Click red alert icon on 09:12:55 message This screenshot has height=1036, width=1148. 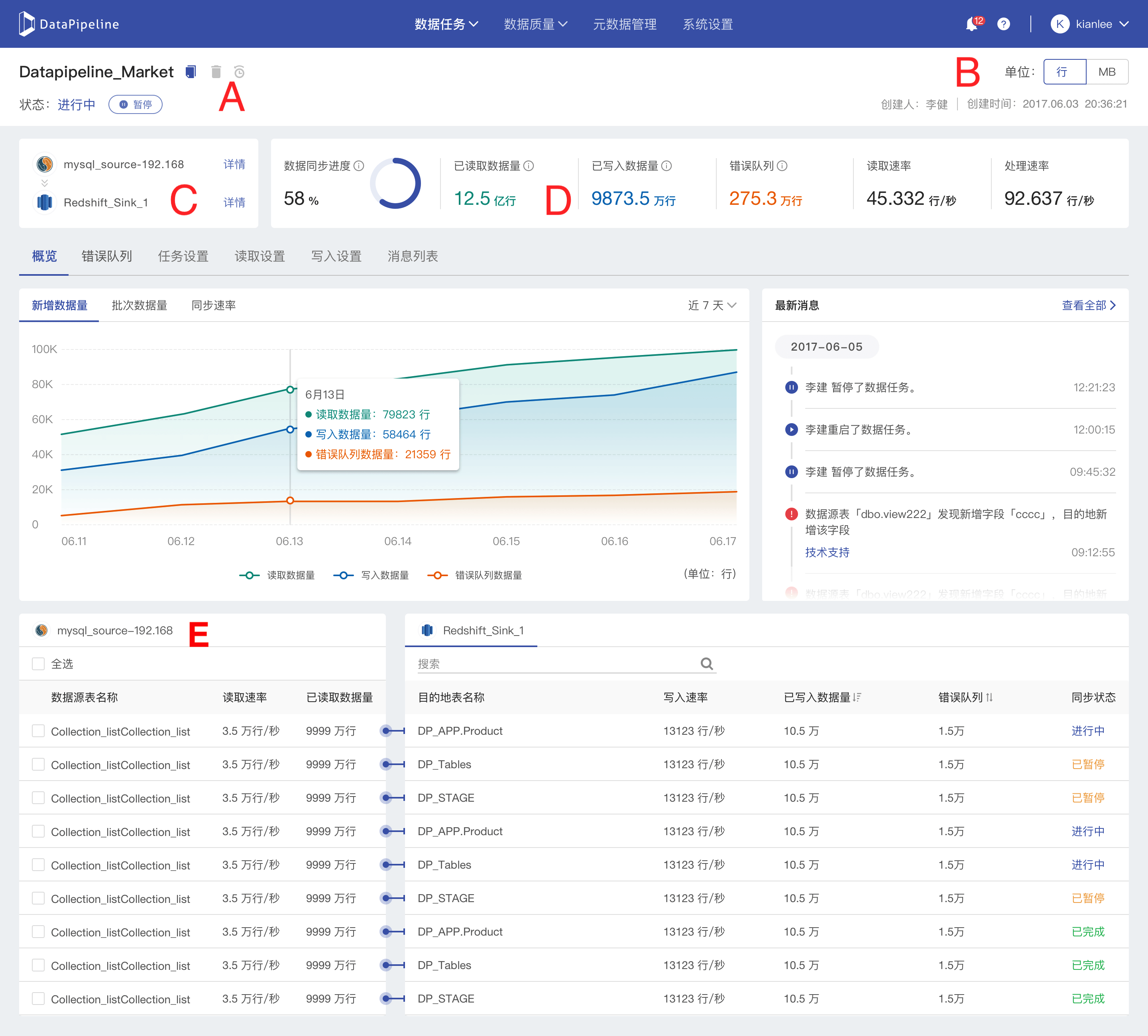pos(791,514)
